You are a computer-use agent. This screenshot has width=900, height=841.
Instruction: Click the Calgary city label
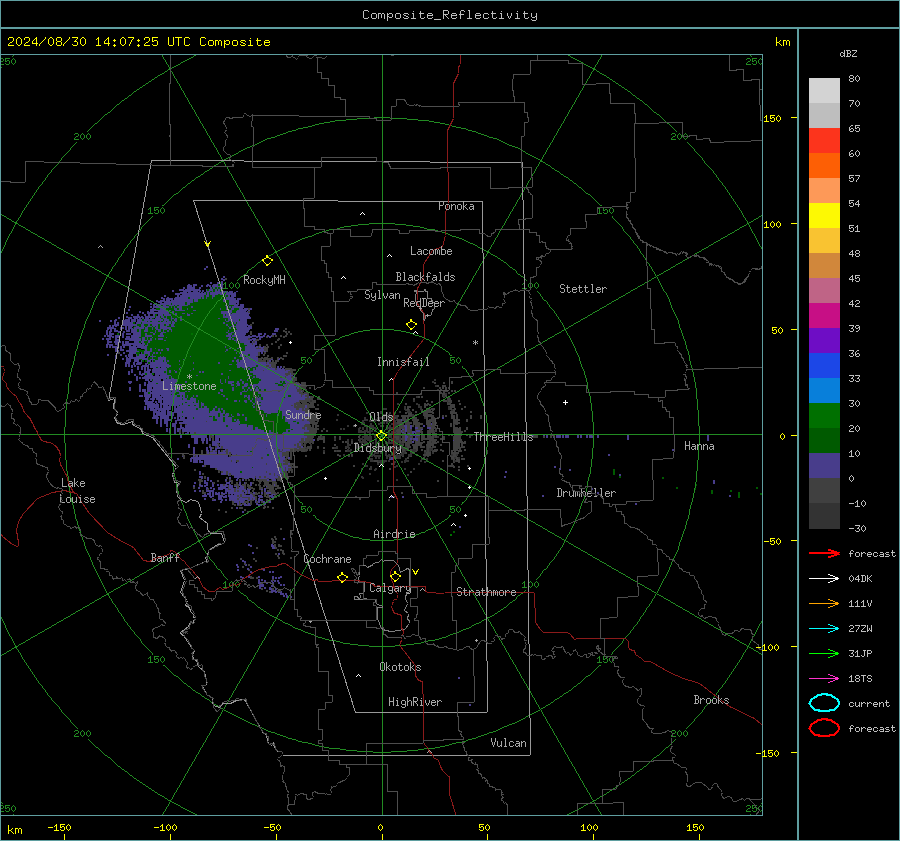(x=390, y=588)
